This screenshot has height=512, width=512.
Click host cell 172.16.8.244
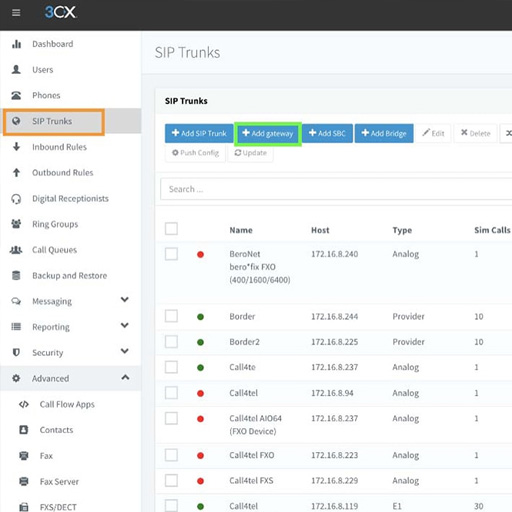pos(334,316)
